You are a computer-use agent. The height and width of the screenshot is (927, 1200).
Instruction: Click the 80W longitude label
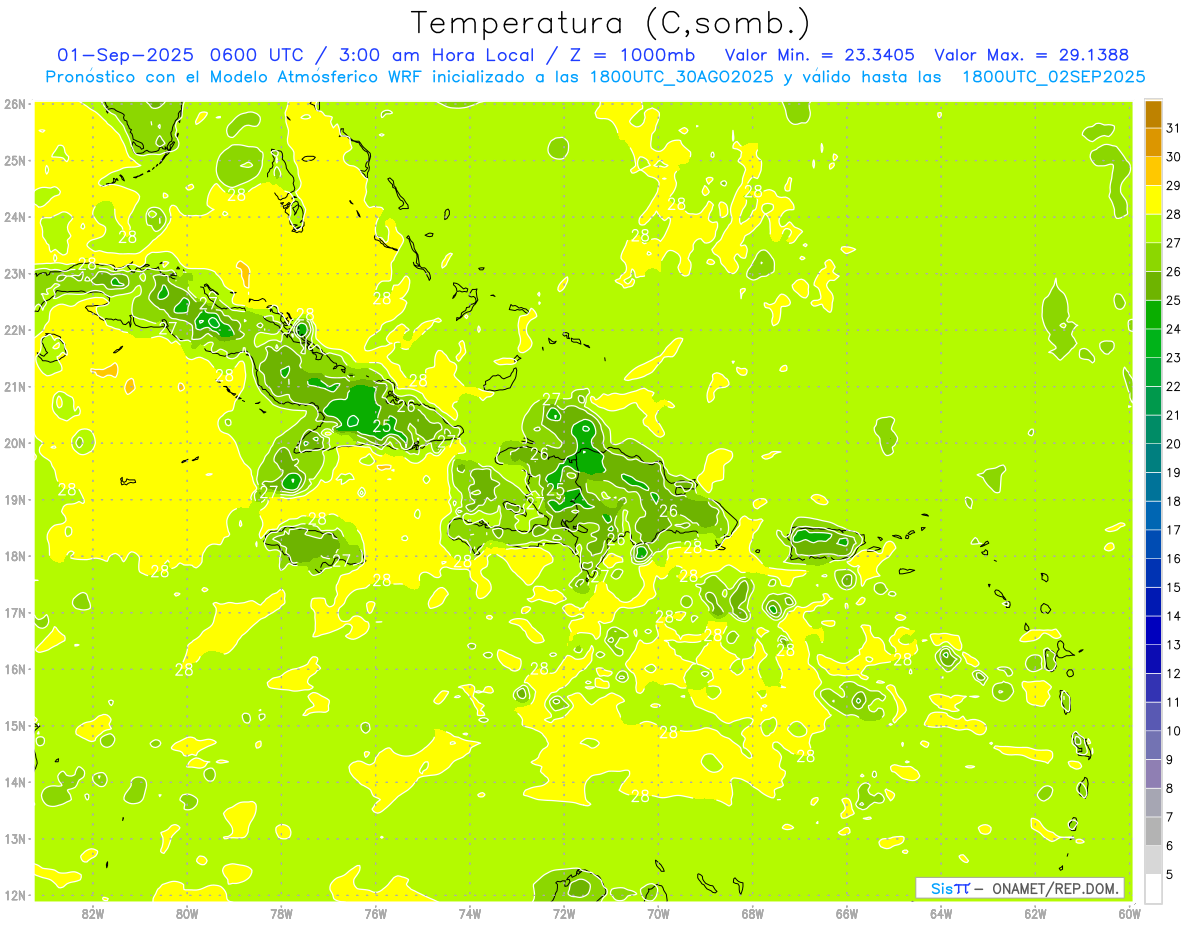coord(187,913)
